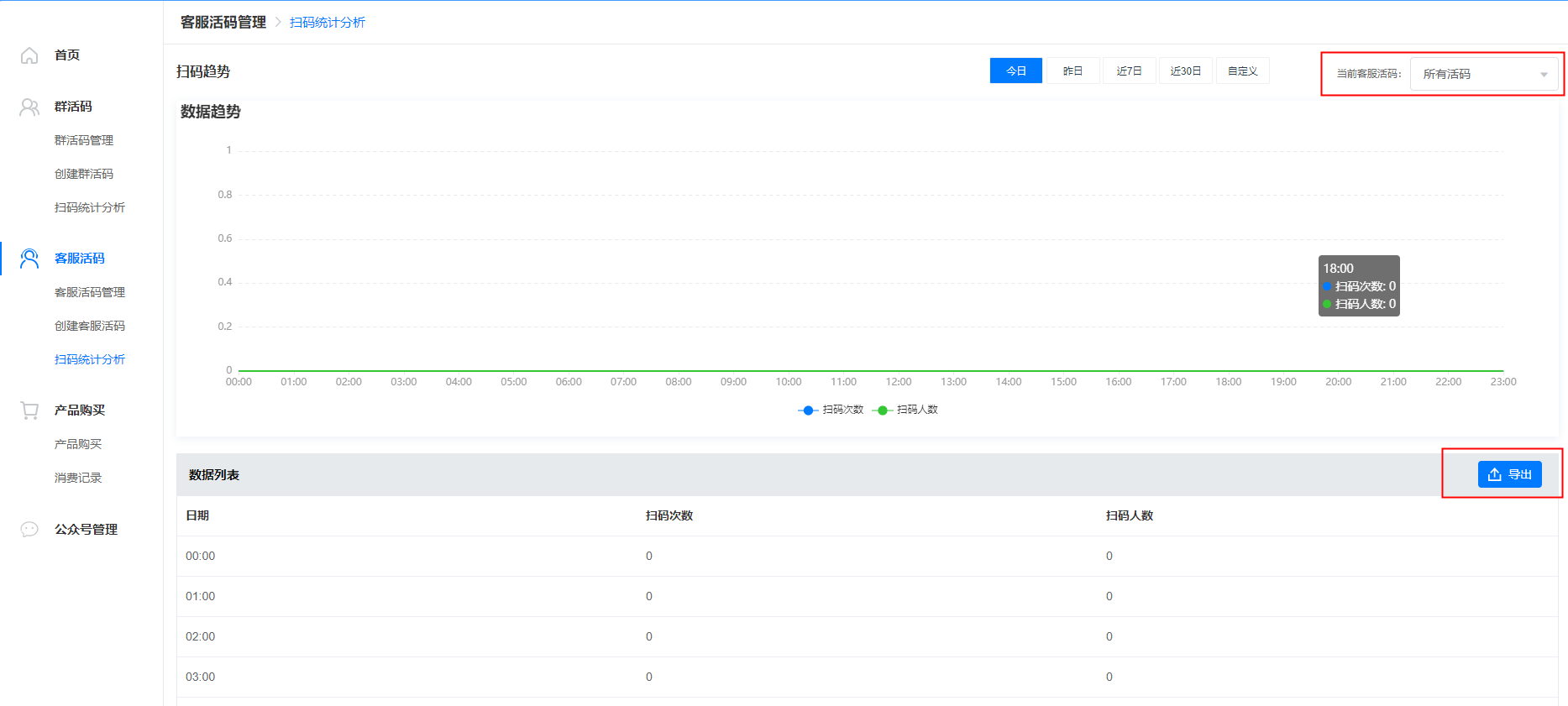Click the 扫码次数 column header
This screenshot has height=706, width=1568.
tap(669, 515)
